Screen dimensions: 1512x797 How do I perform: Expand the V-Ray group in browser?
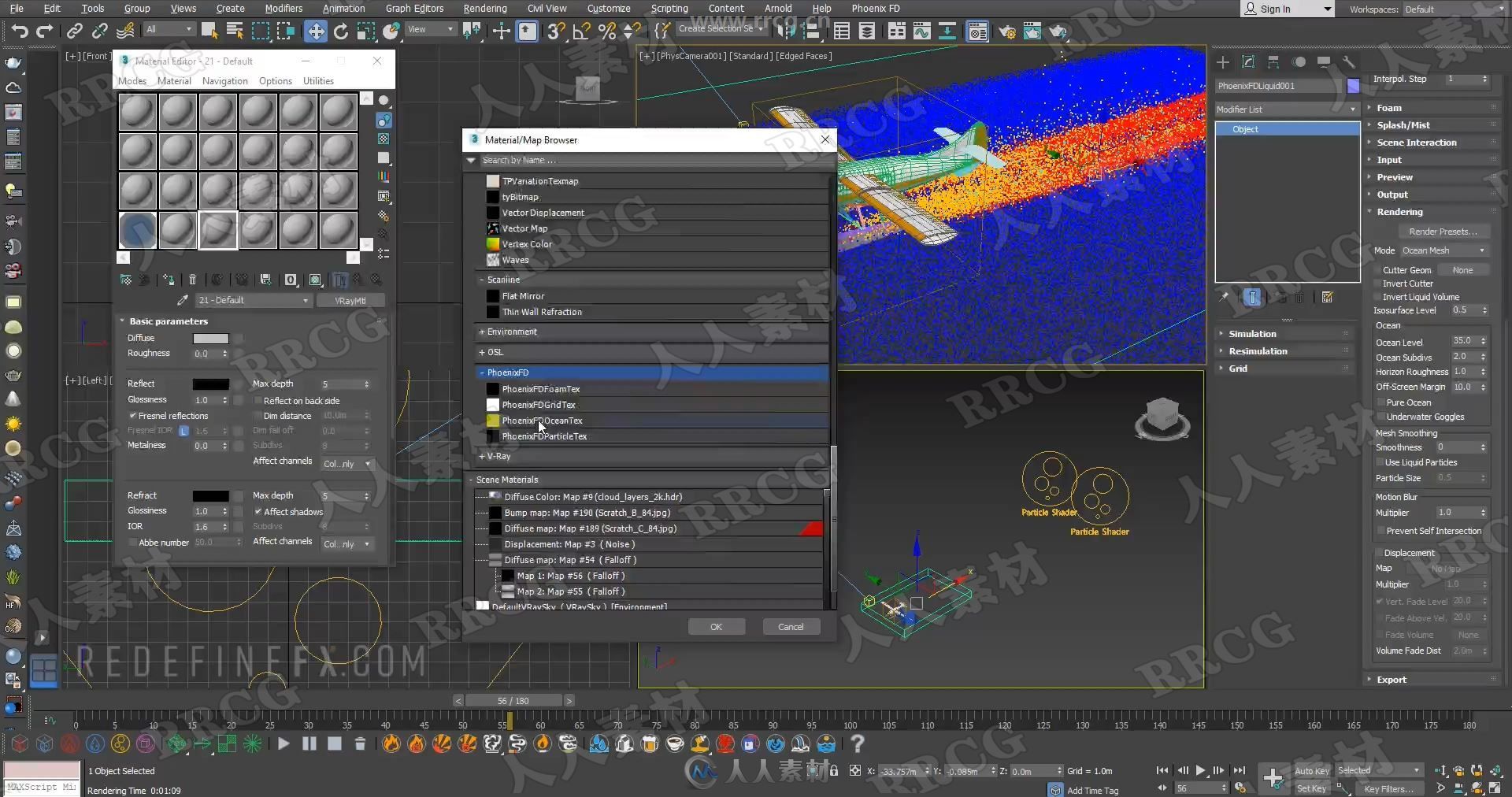click(481, 456)
